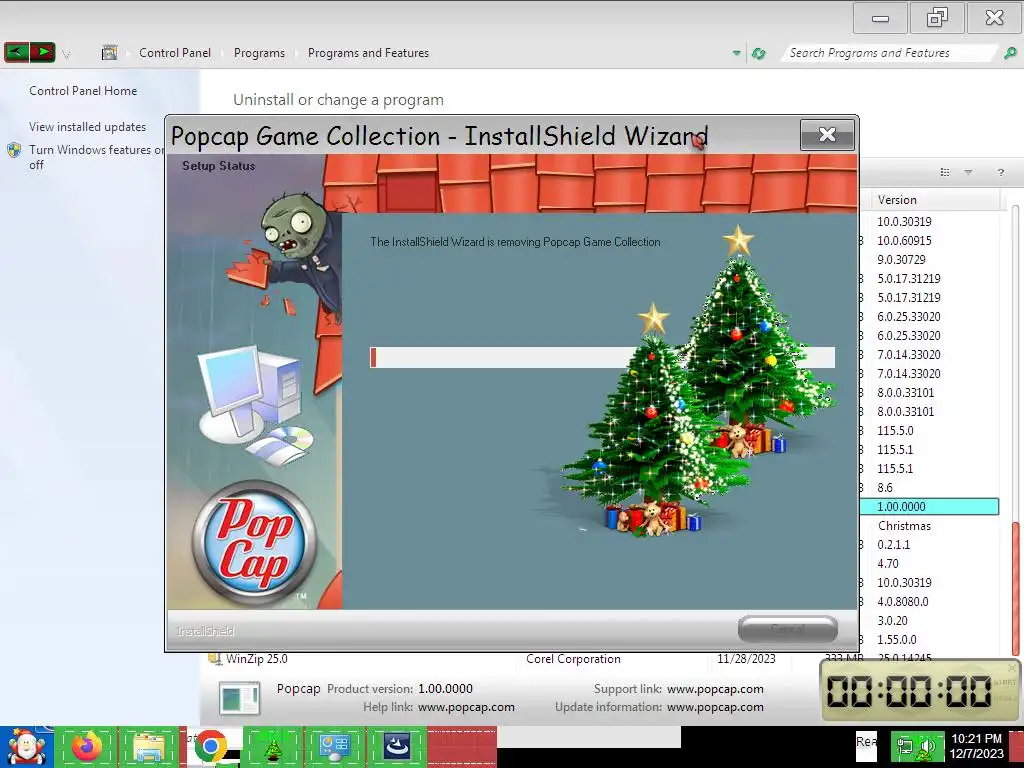Select version 9.0.30729 row
Viewport: 1024px width, 768px height.
(901, 260)
